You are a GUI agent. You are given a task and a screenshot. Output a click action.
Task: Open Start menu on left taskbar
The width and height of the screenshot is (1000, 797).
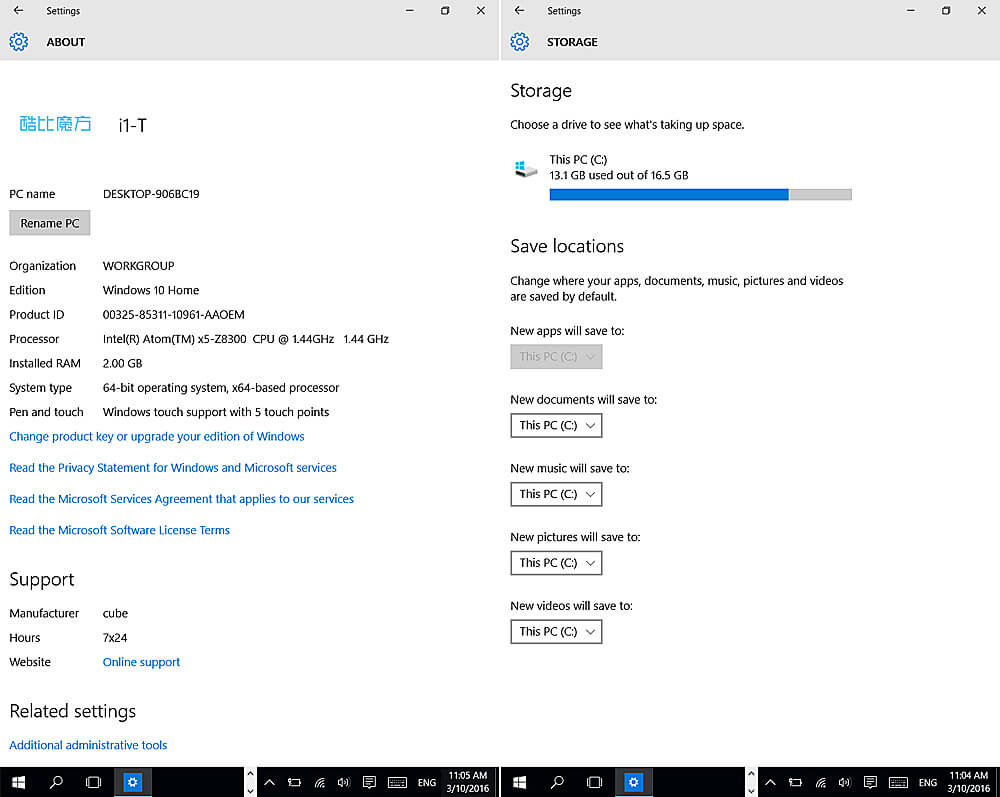18,782
